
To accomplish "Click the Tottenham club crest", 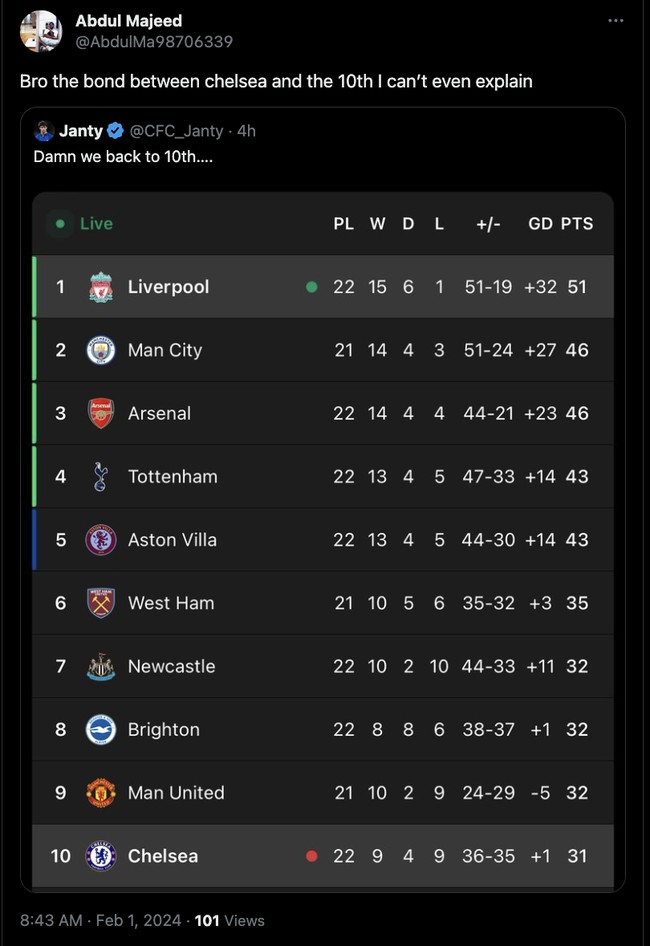I will pyautogui.click(x=100, y=476).
